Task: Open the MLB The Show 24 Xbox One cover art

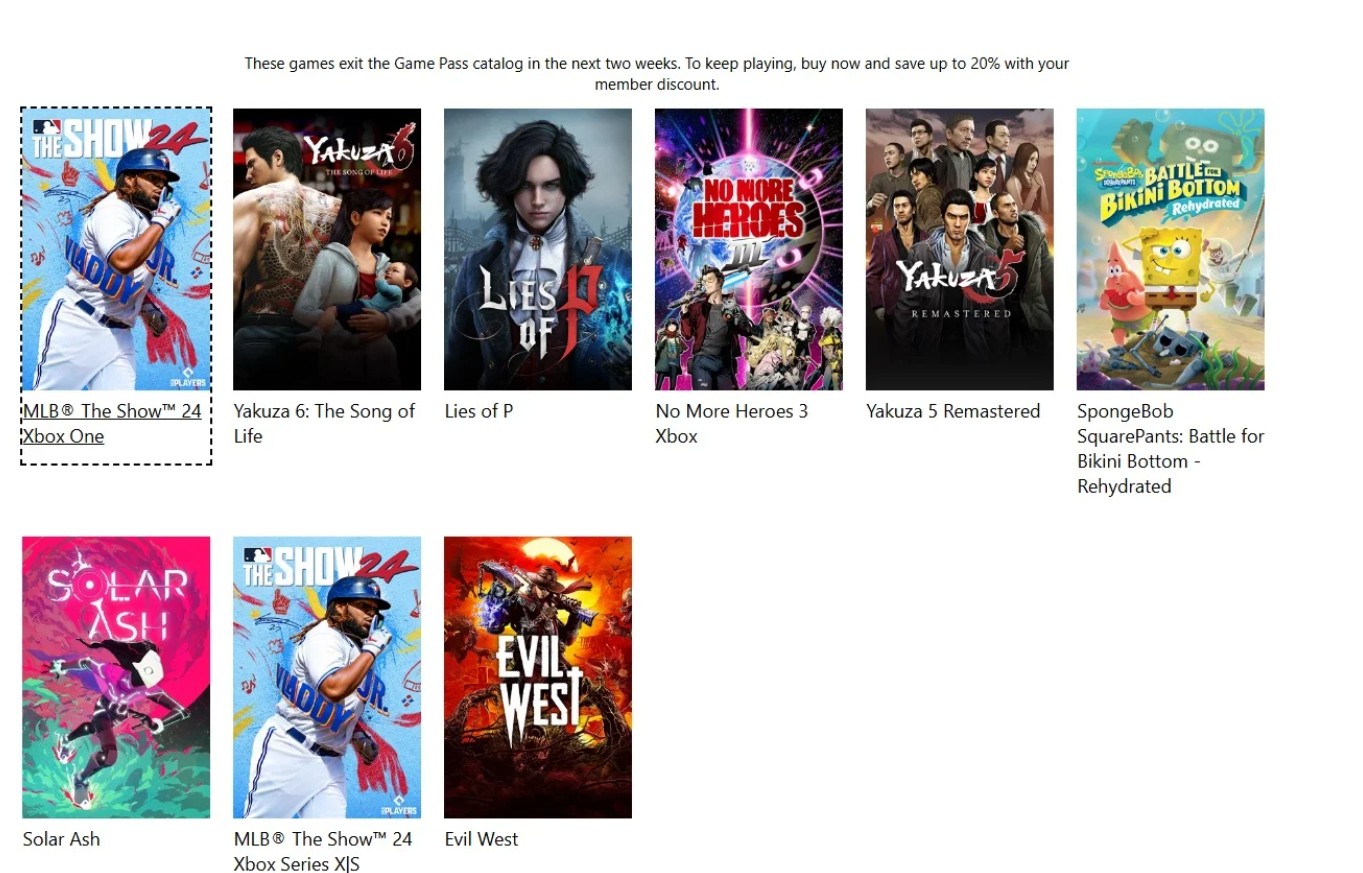Action: (x=116, y=249)
